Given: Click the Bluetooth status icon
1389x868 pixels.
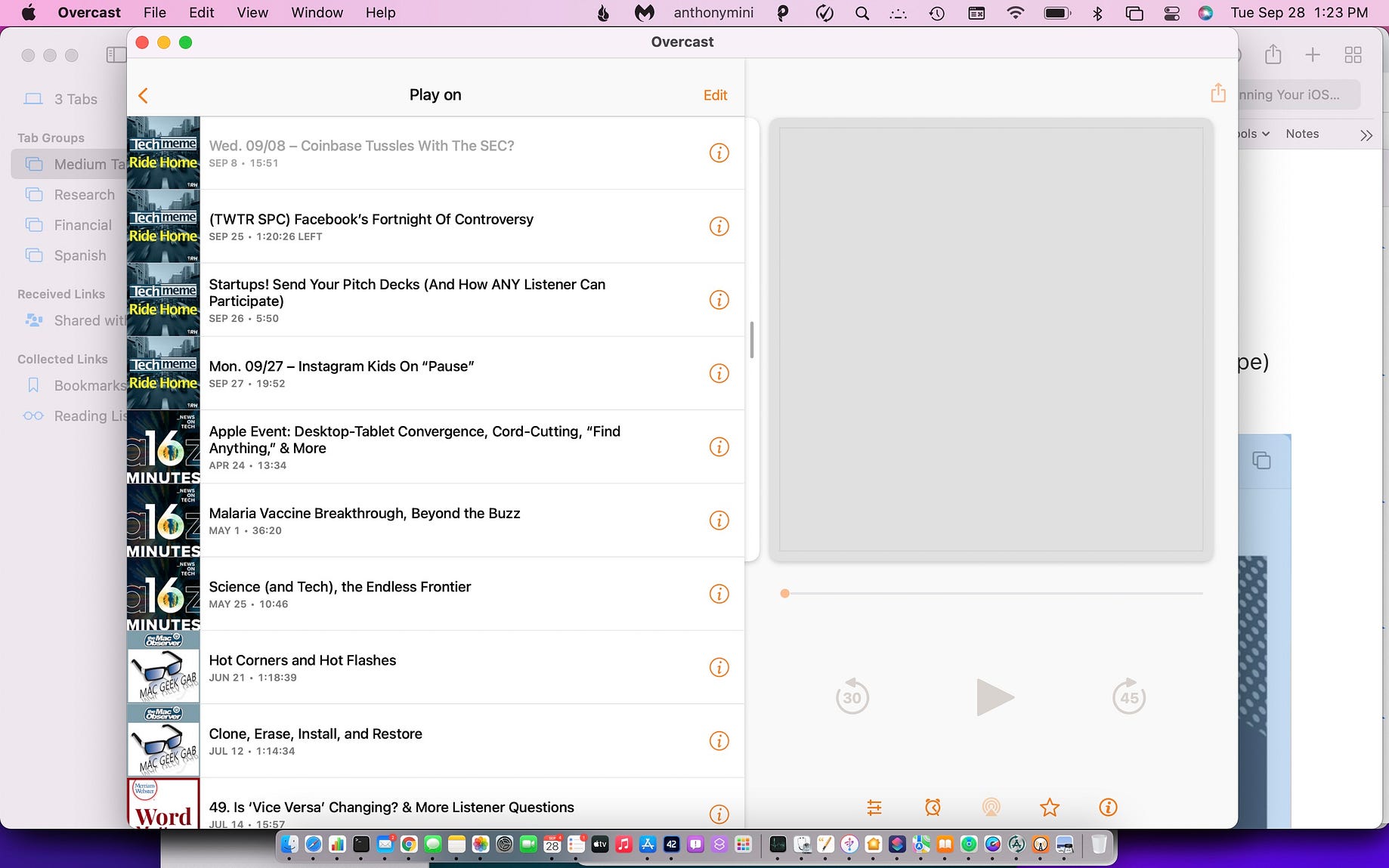Looking at the screenshot, I should click(1098, 13).
